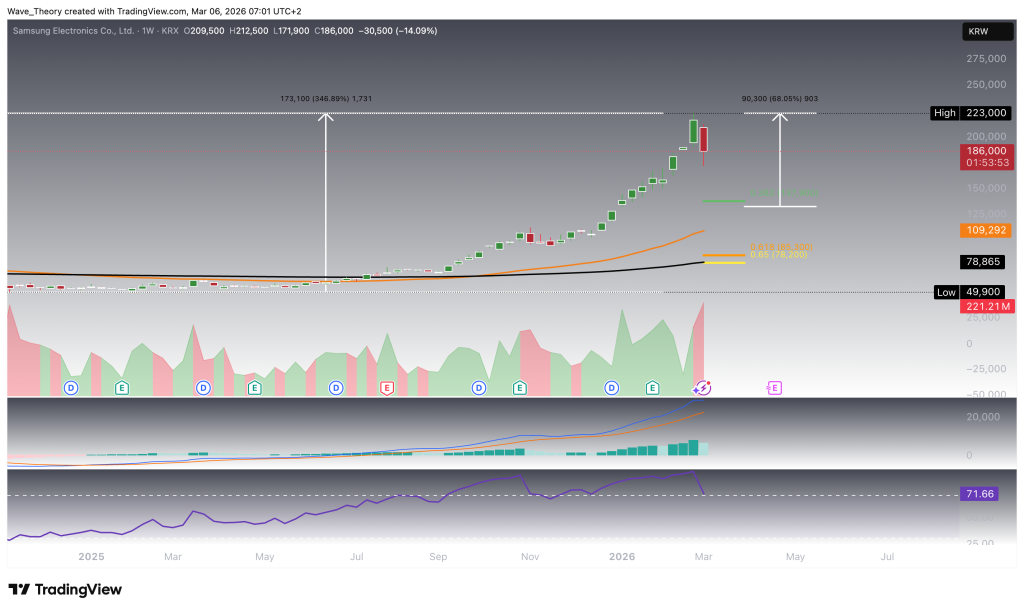
Task: Select the orange moving average label 109,292
Action: pyautogui.click(x=987, y=230)
